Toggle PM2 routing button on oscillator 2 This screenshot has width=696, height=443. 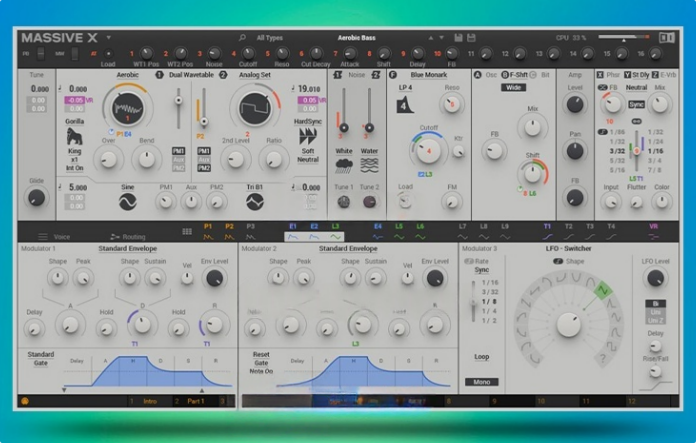[x=204, y=168]
